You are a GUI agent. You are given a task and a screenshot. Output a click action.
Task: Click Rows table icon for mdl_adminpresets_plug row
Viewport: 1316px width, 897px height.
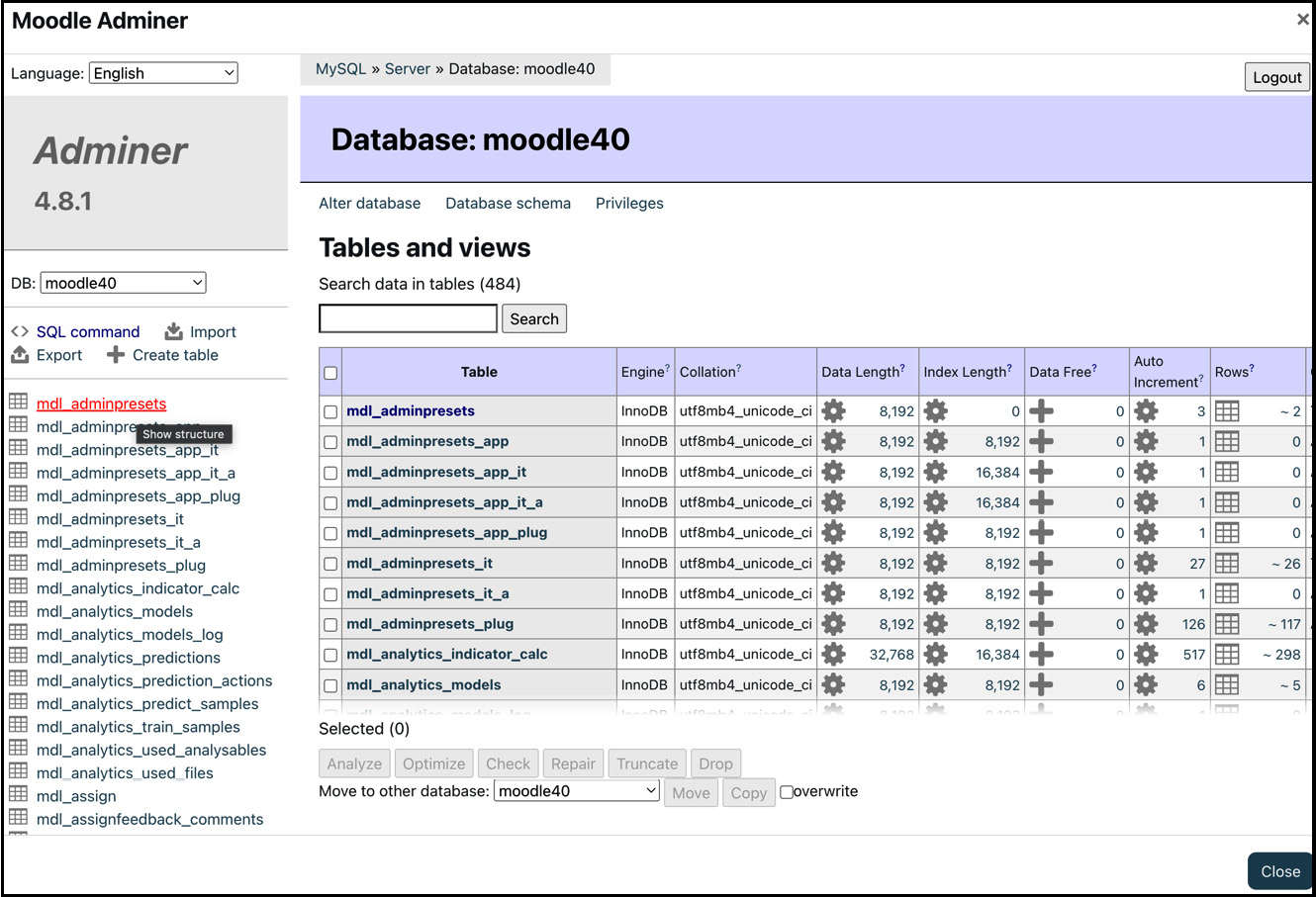(x=1227, y=624)
